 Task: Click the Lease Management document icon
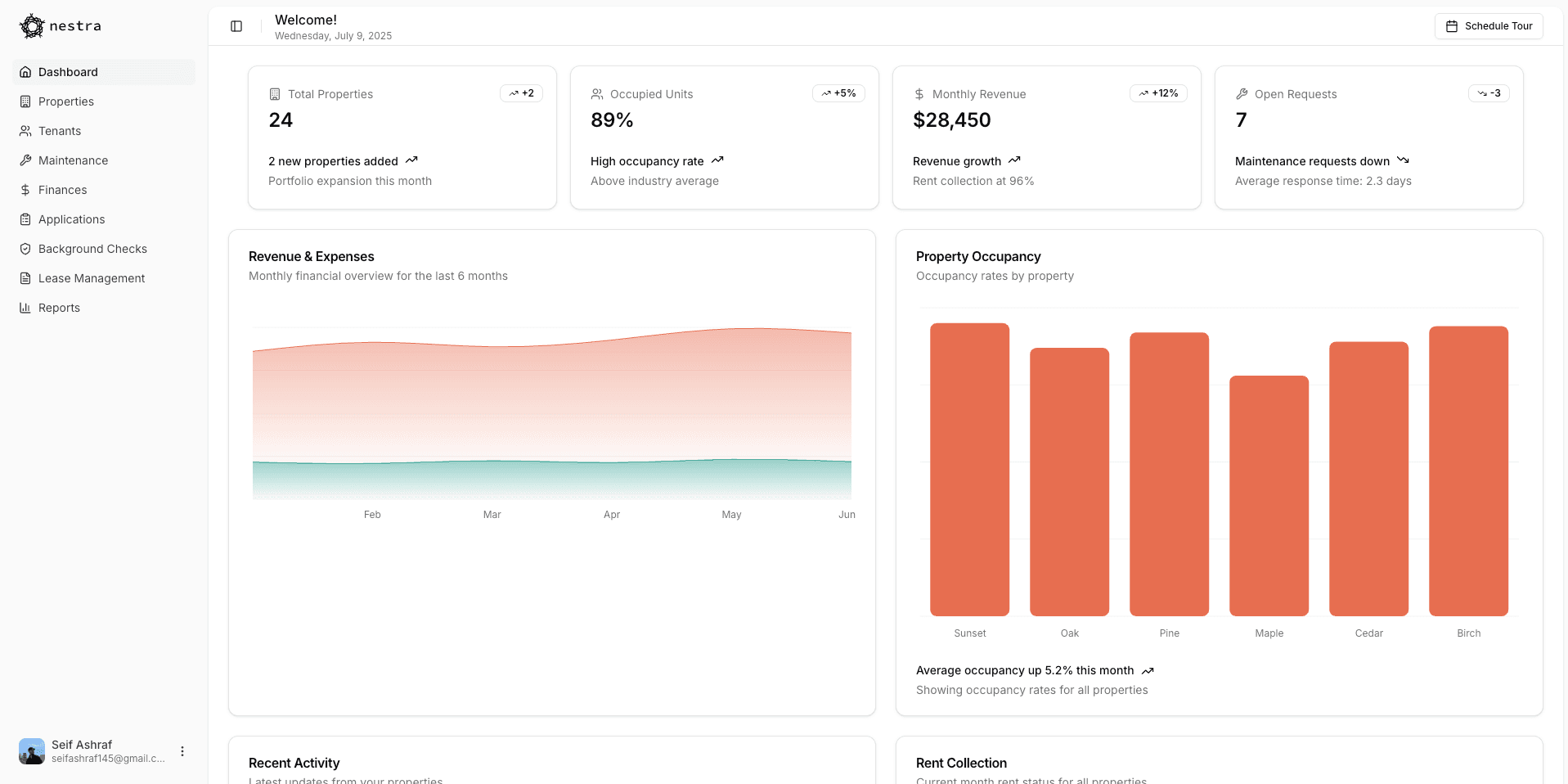pos(25,278)
